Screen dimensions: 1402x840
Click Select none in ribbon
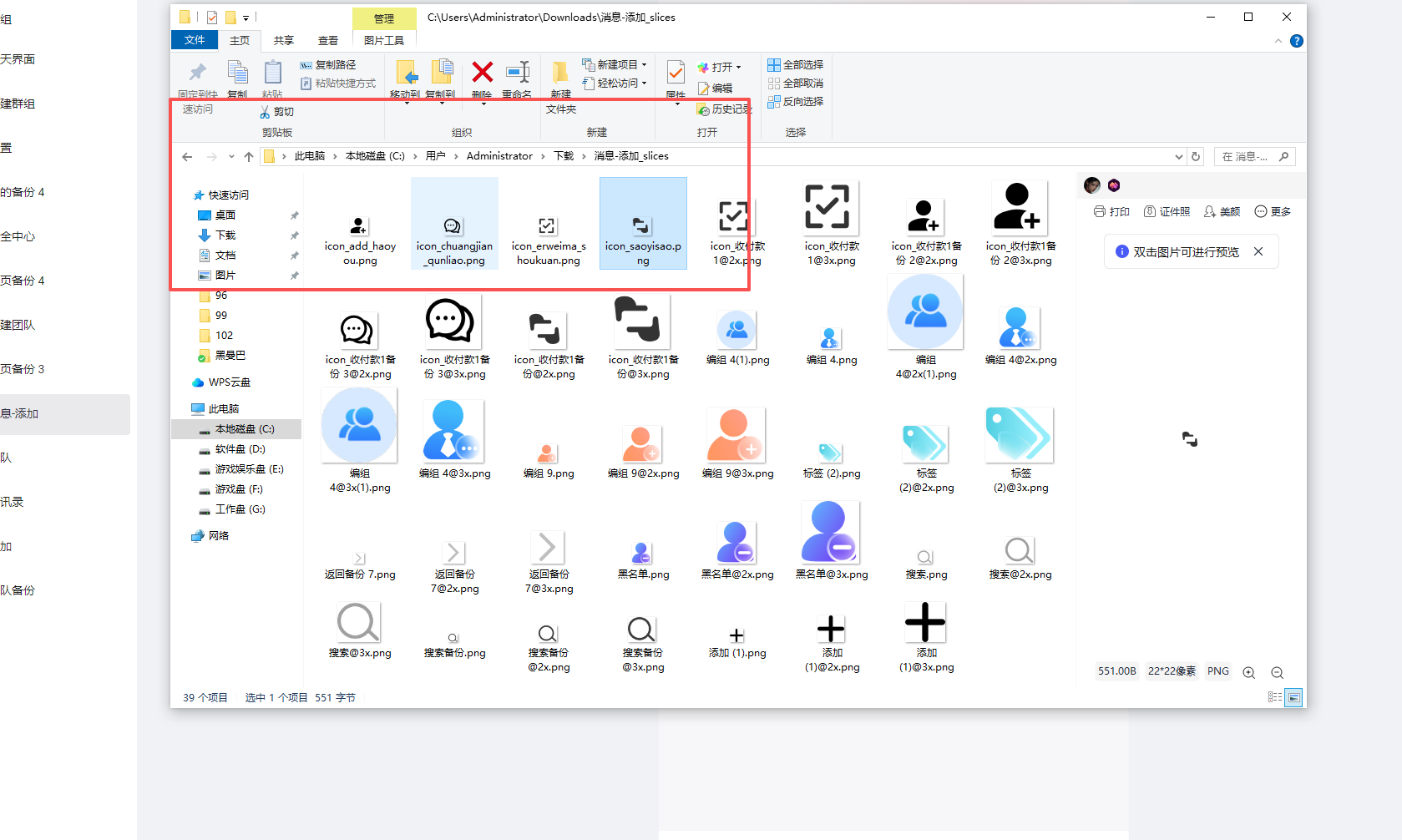(x=796, y=83)
